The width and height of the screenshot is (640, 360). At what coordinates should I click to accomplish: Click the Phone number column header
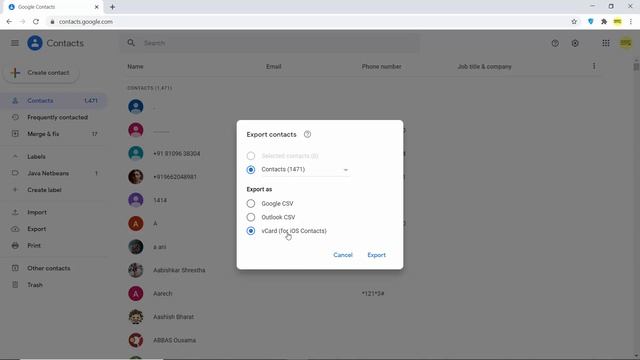[x=381, y=66]
